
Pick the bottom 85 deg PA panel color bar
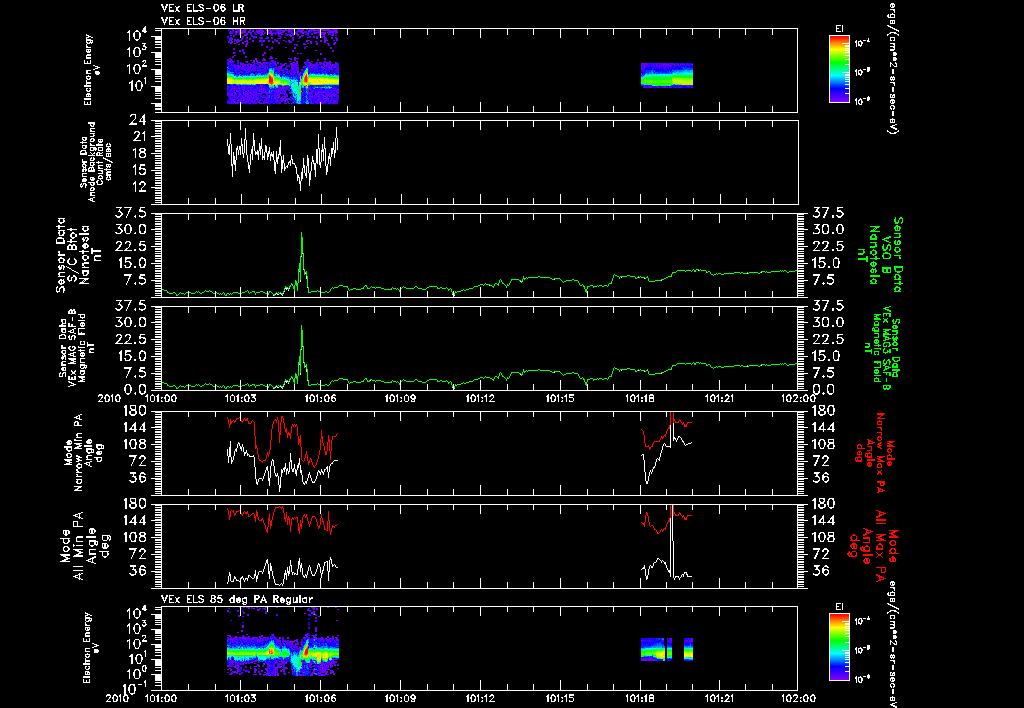click(x=839, y=647)
